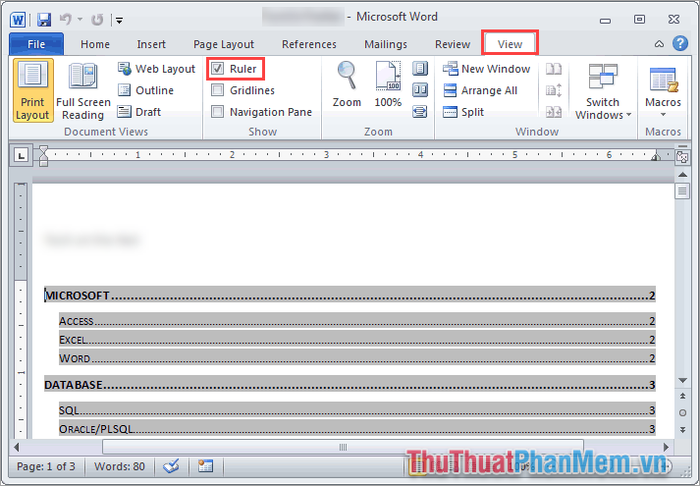Click the horizontal scrollbar thumb
Screen dimensions: 700x486
tap(343, 447)
